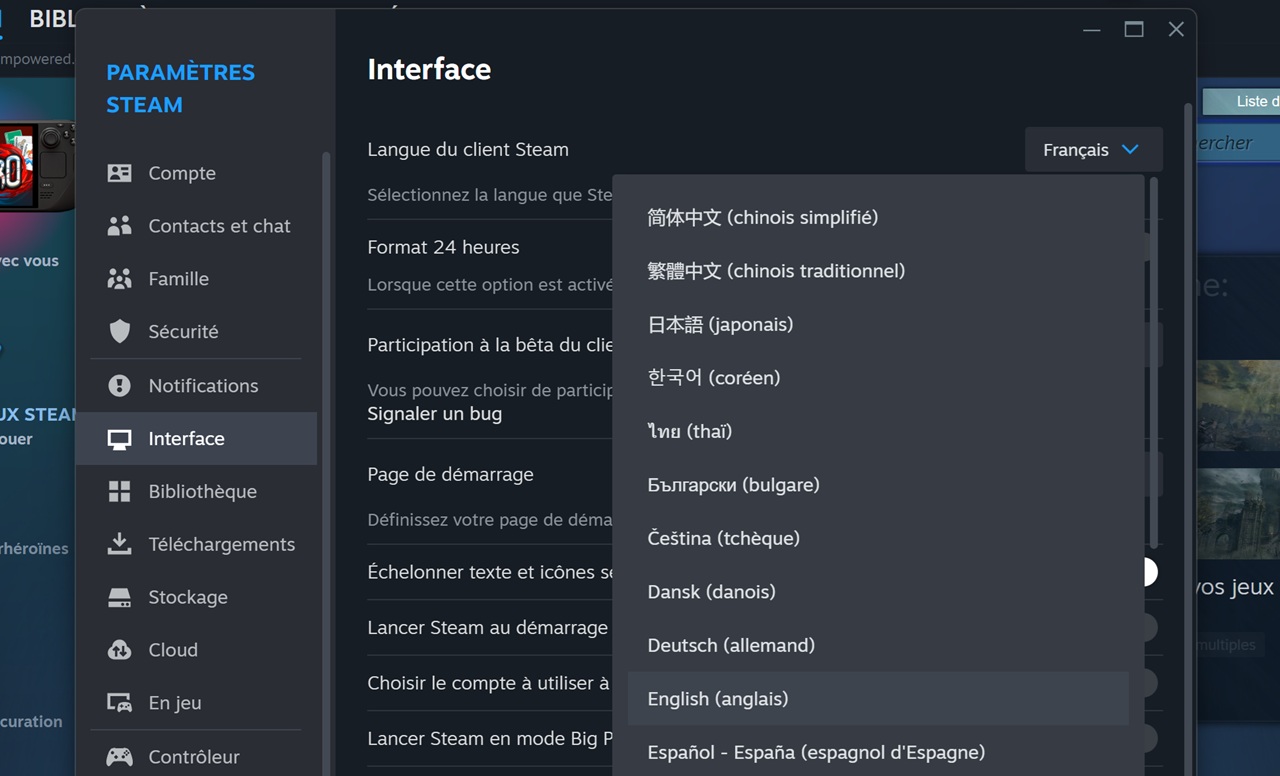Click the Interface monitor icon
This screenshot has width=1280, height=776.
pyautogui.click(x=119, y=439)
